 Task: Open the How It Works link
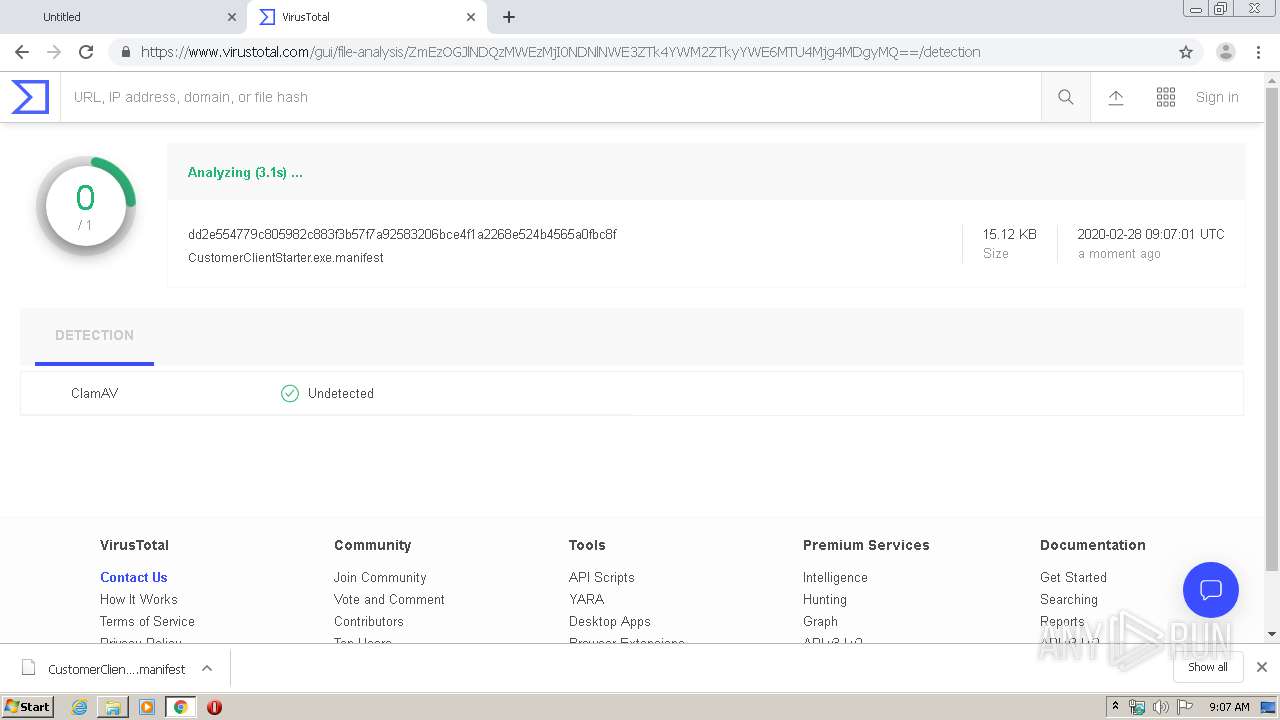pyautogui.click(x=139, y=600)
